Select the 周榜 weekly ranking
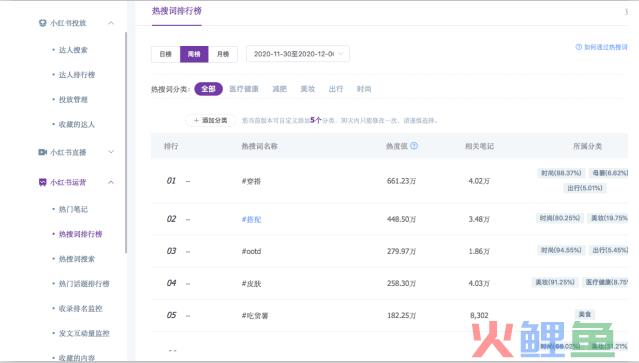This screenshot has width=639, height=363. (x=194, y=54)
